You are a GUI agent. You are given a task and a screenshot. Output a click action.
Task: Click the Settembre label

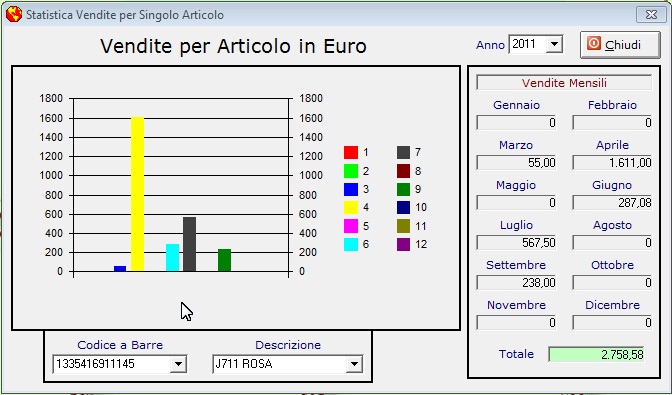click(516, 265)
